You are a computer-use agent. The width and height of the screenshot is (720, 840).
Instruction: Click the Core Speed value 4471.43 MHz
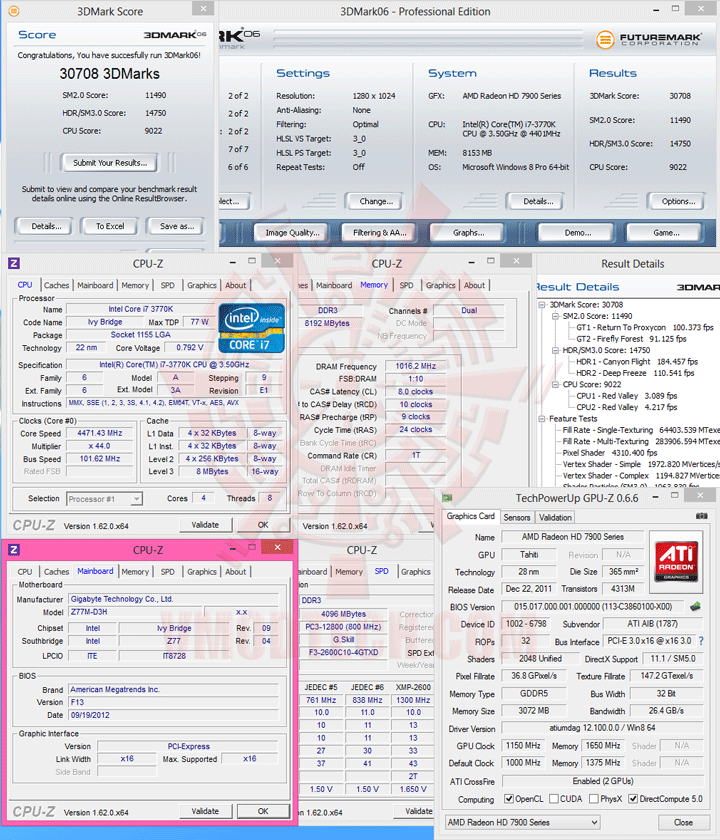100,433
